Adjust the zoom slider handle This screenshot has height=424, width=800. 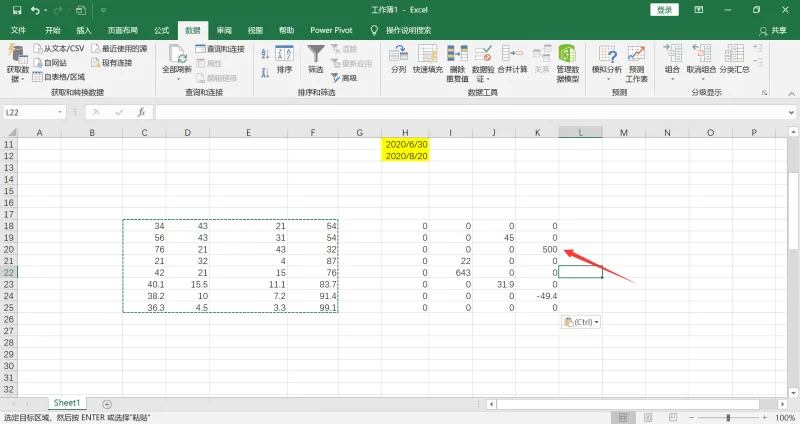pos(728,418)
